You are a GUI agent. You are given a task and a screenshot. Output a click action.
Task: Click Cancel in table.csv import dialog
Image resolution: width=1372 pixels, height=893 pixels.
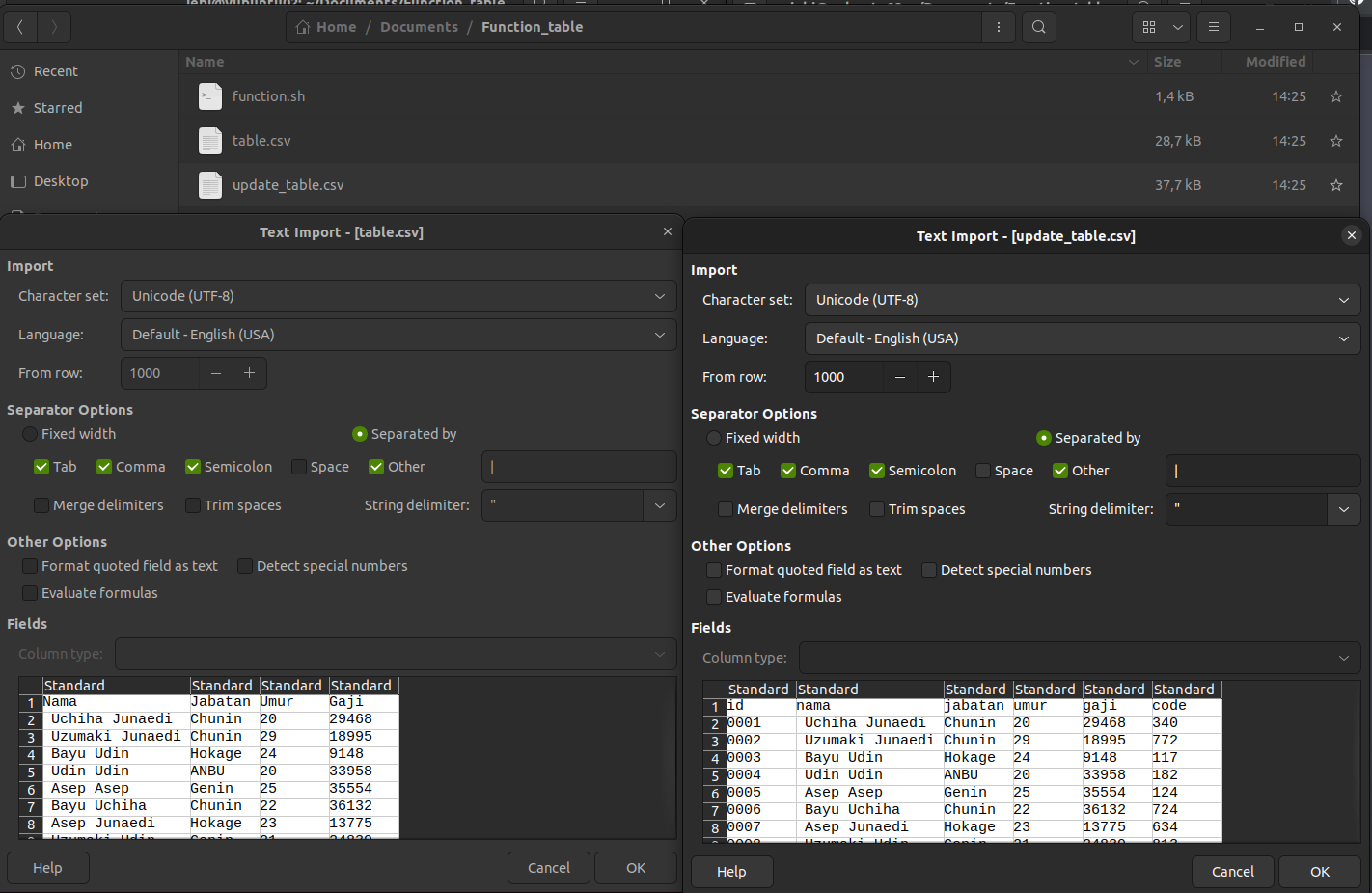click(x=549, y=868)
